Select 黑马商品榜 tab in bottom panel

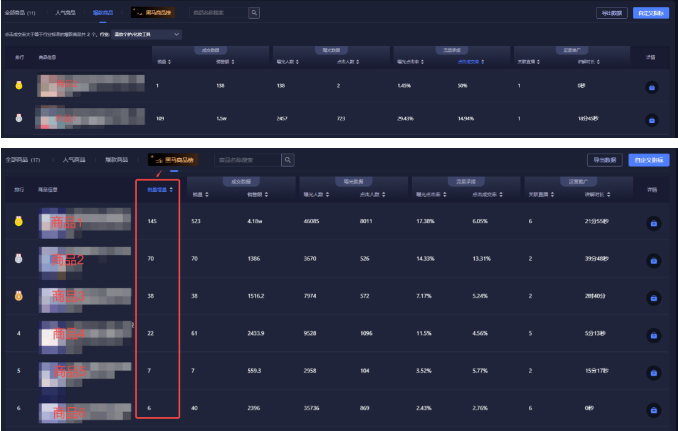(x=172, y=160)
